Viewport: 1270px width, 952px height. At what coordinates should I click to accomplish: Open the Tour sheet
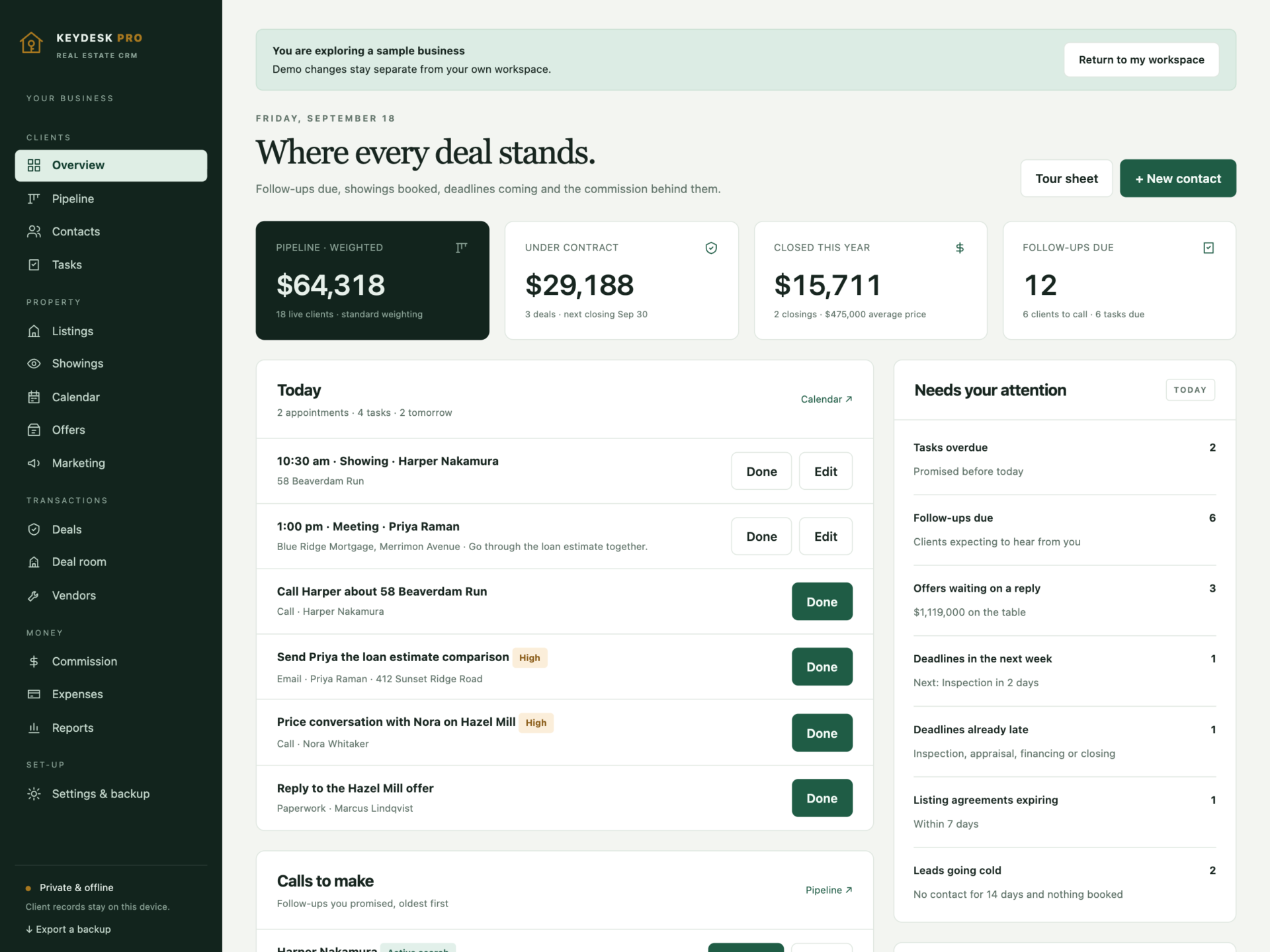[x=1066, y=178]
